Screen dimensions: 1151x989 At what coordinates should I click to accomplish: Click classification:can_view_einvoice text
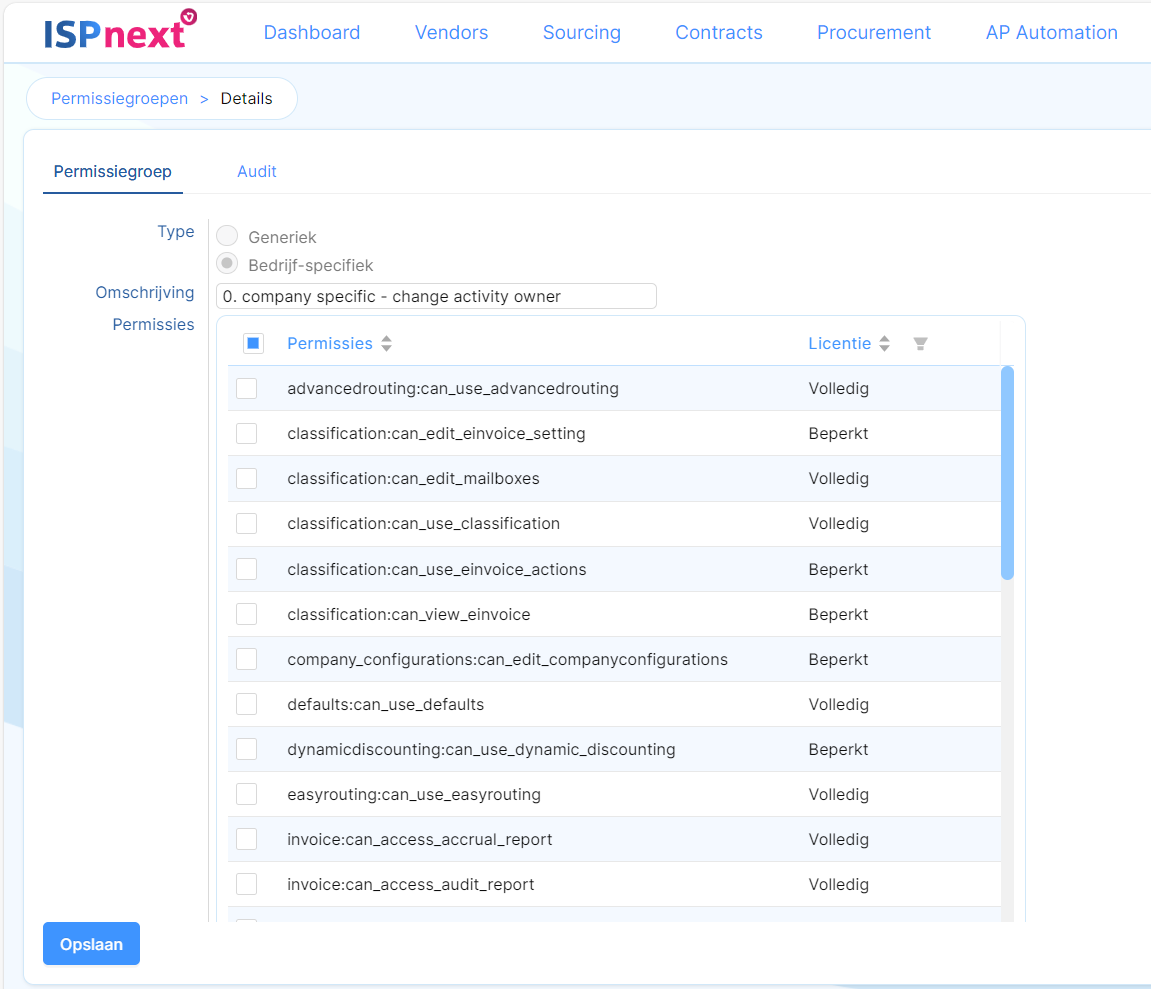409,614
